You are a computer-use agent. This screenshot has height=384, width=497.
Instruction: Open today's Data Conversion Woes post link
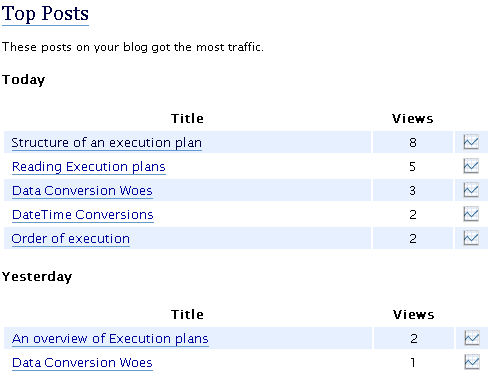click(x=82, y=191)
